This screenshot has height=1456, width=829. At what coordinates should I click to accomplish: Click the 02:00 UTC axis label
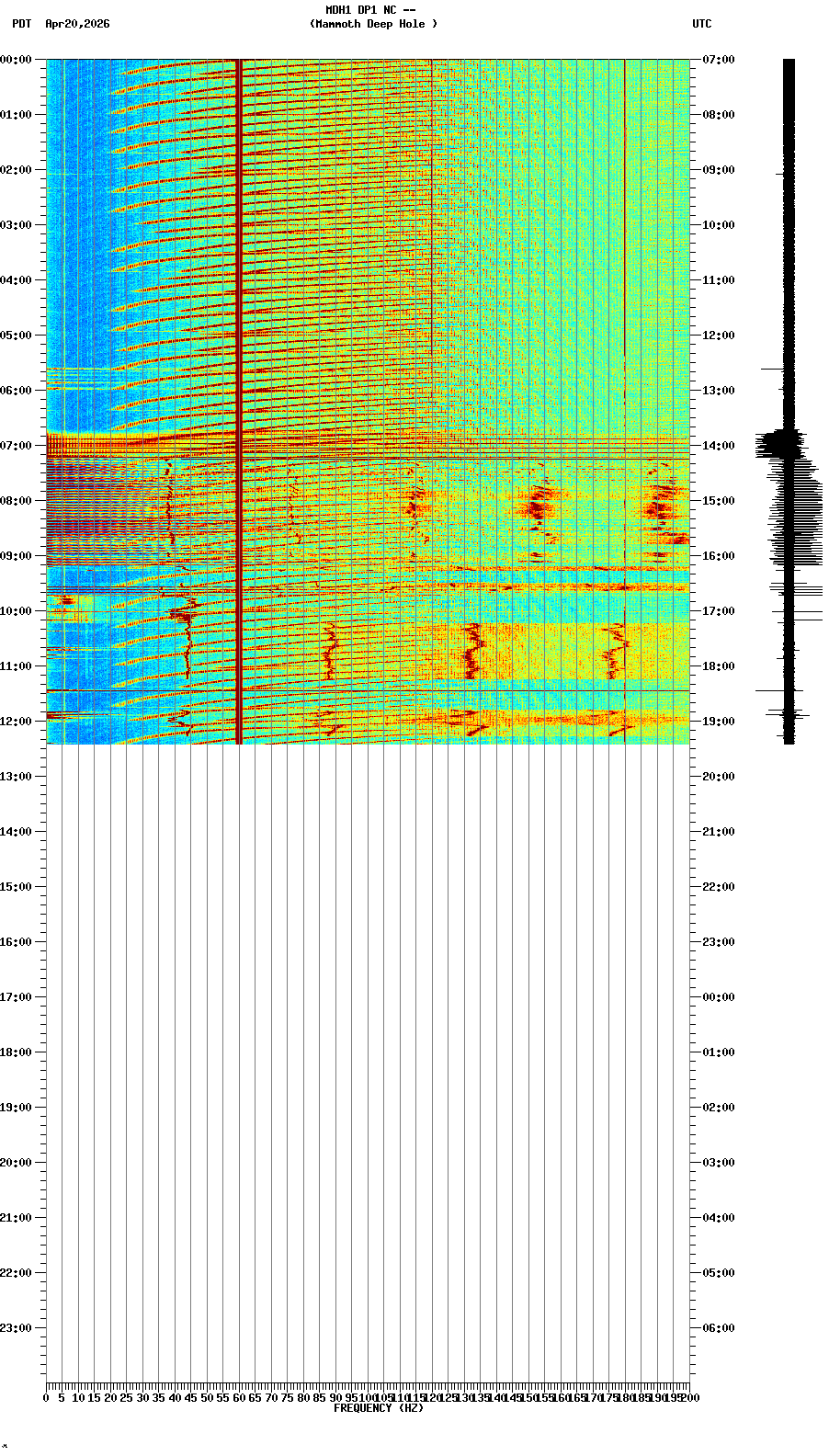coord(719,1108)
